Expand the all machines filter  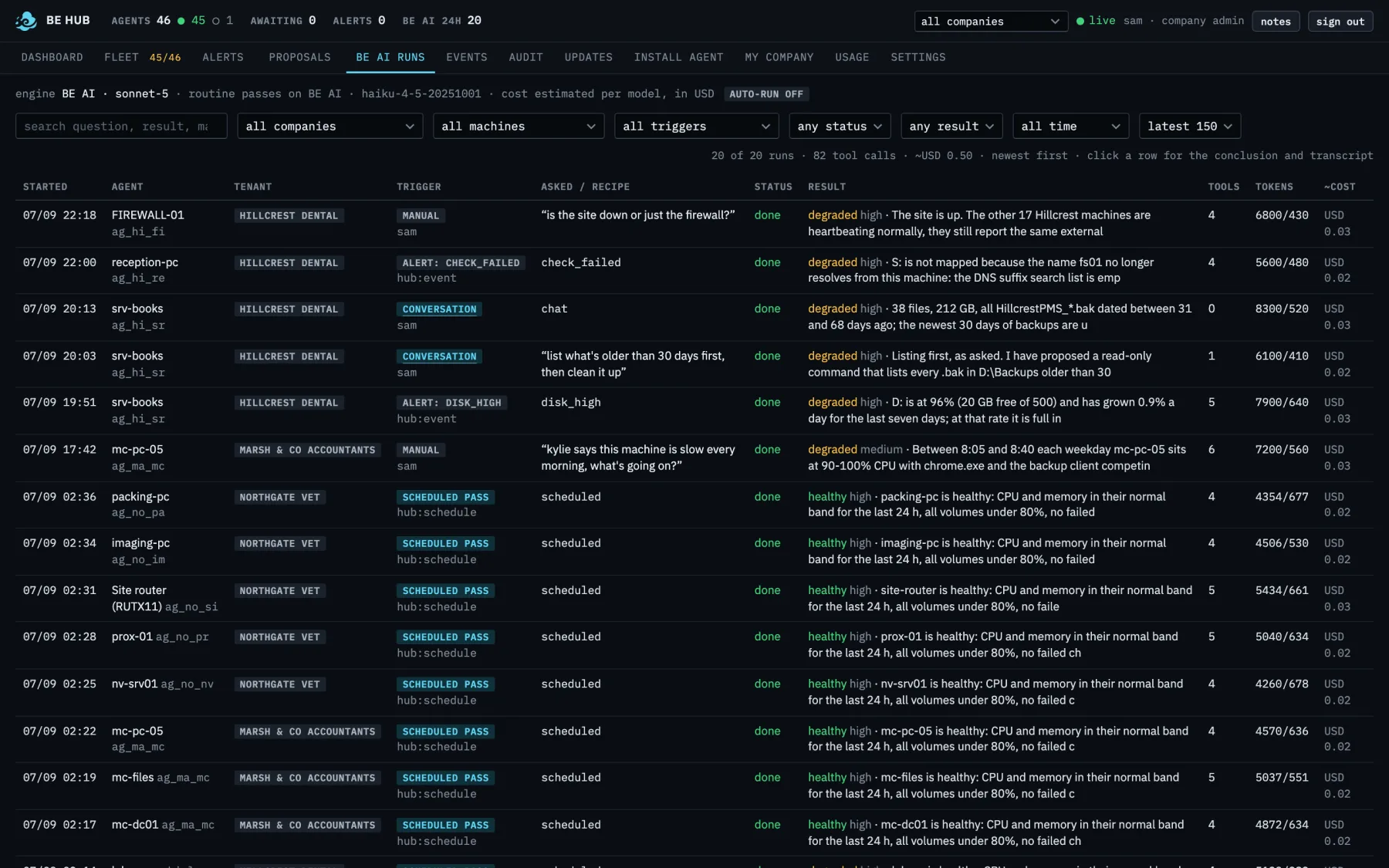[x=519, y=126]
